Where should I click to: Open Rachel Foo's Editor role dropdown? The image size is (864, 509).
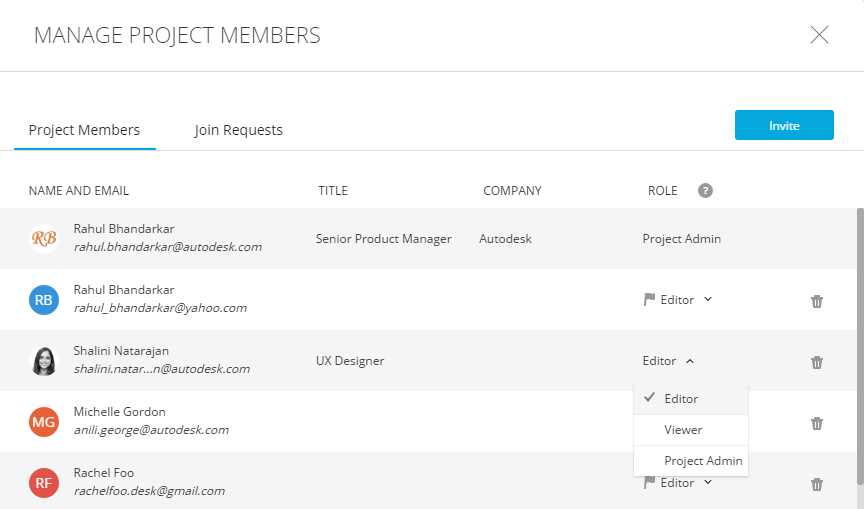click(678, 483)
